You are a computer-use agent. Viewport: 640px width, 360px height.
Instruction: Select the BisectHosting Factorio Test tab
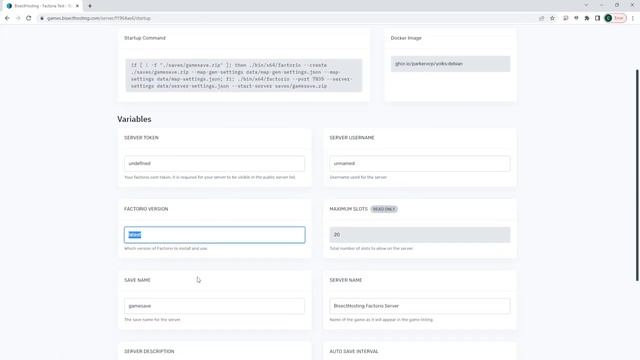coord(43,6)
